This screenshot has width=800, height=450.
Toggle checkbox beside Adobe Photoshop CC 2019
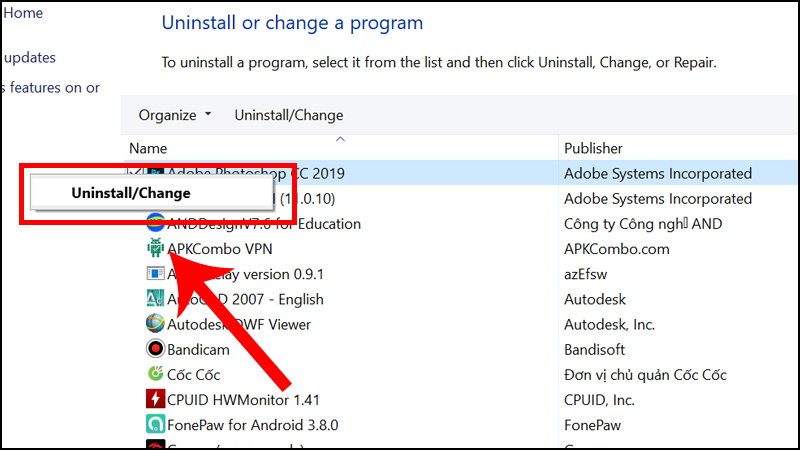coord(136,171)
